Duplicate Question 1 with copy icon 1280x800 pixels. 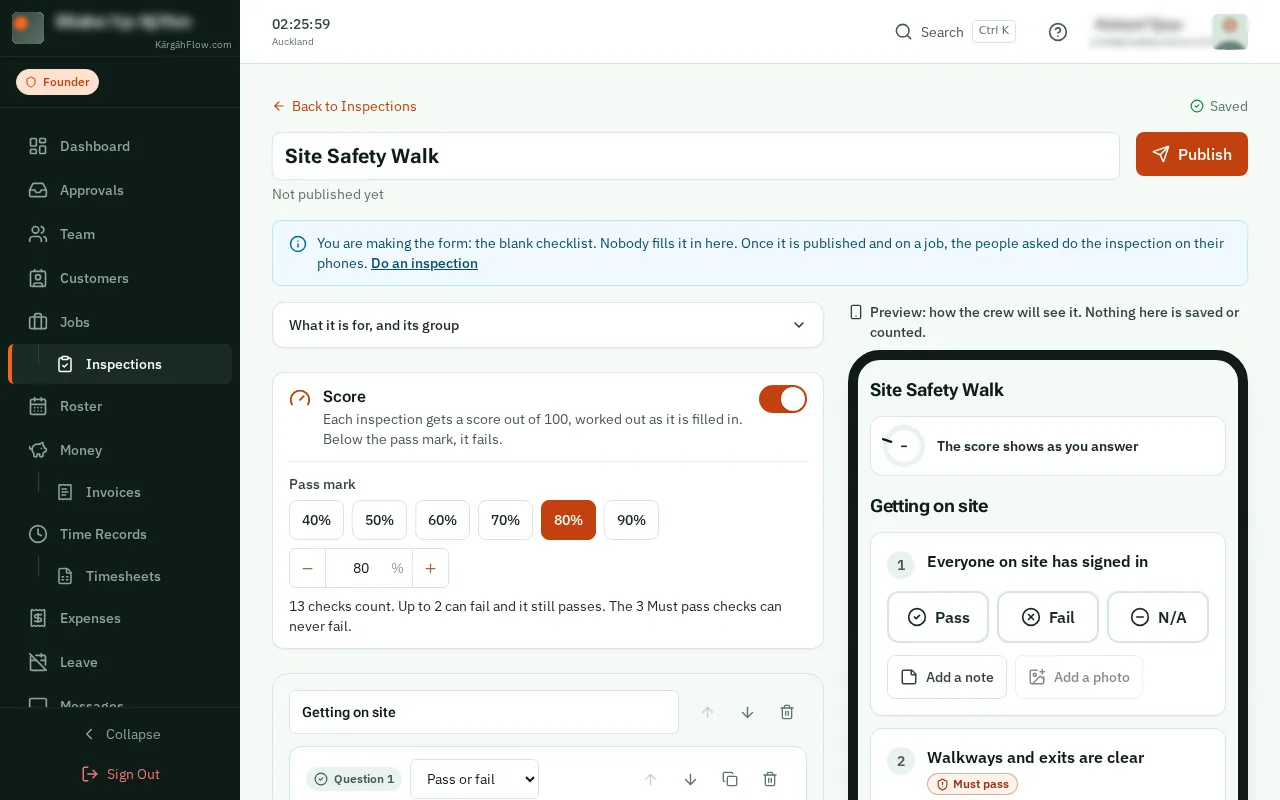click(730, 779)
